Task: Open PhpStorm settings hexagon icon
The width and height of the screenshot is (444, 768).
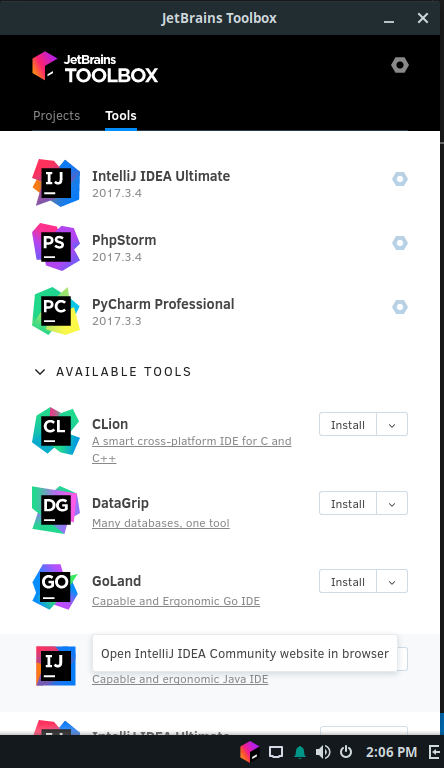Action: pyautogui.click(x=399, y=243)
